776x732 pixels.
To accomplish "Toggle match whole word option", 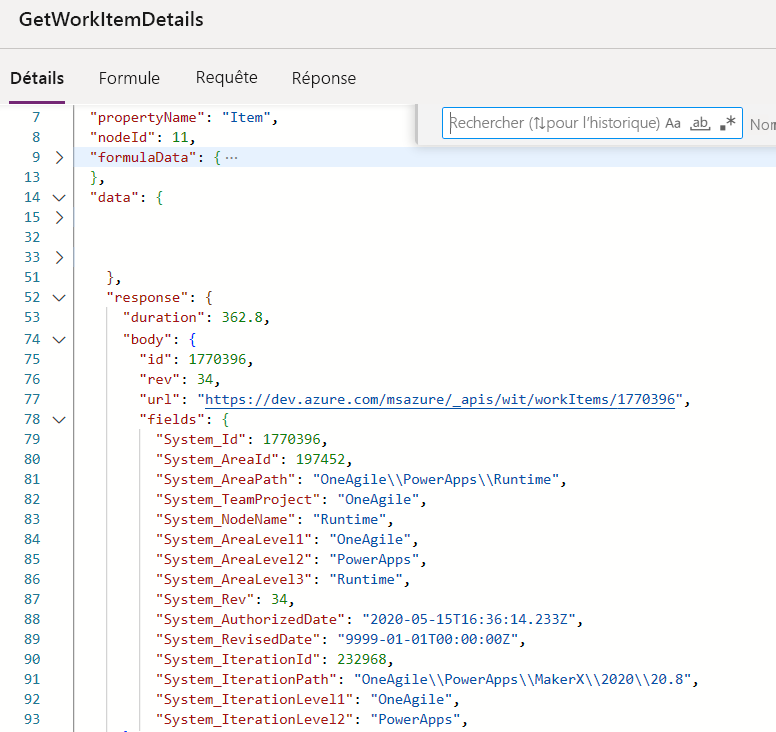I will [x=700, y=123].
